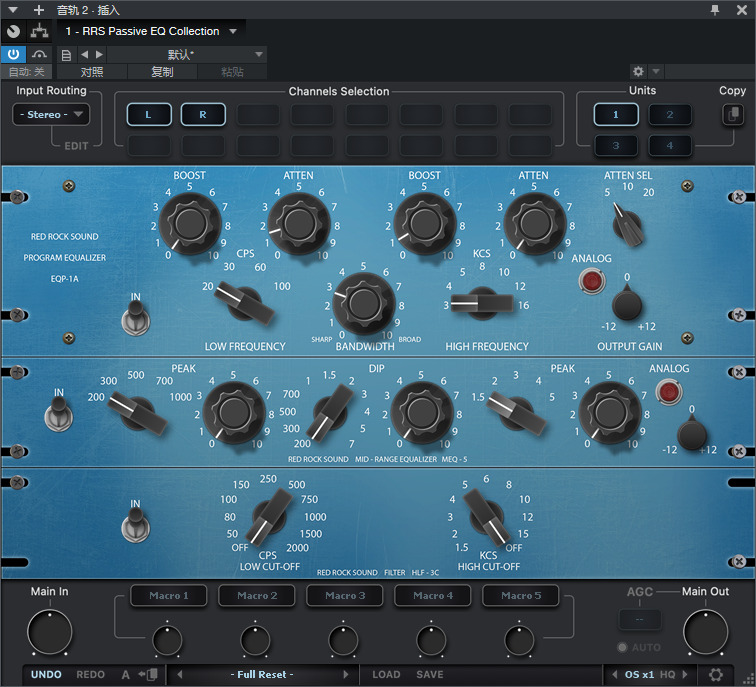
Task: Click the Macro 1 button
Action: click(x=169, y=595)
